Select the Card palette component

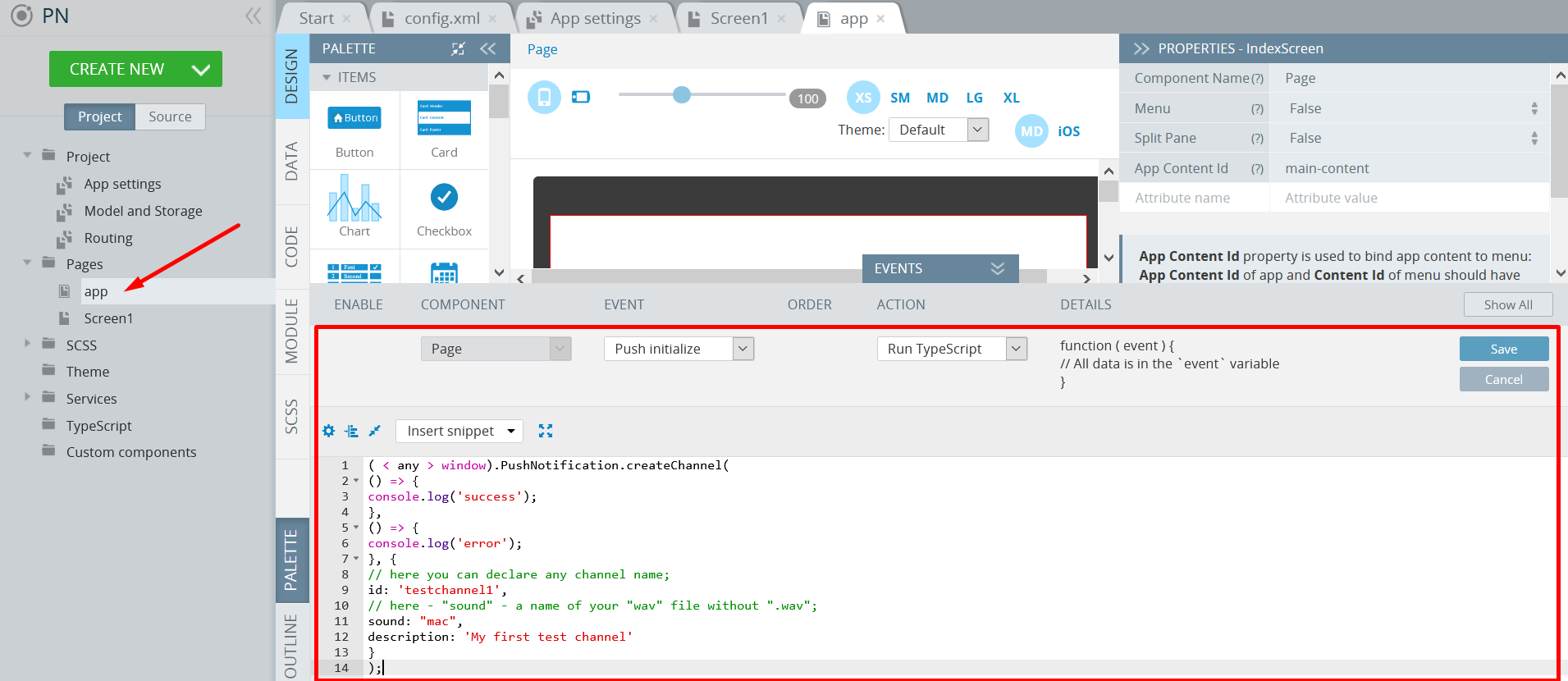444,130
